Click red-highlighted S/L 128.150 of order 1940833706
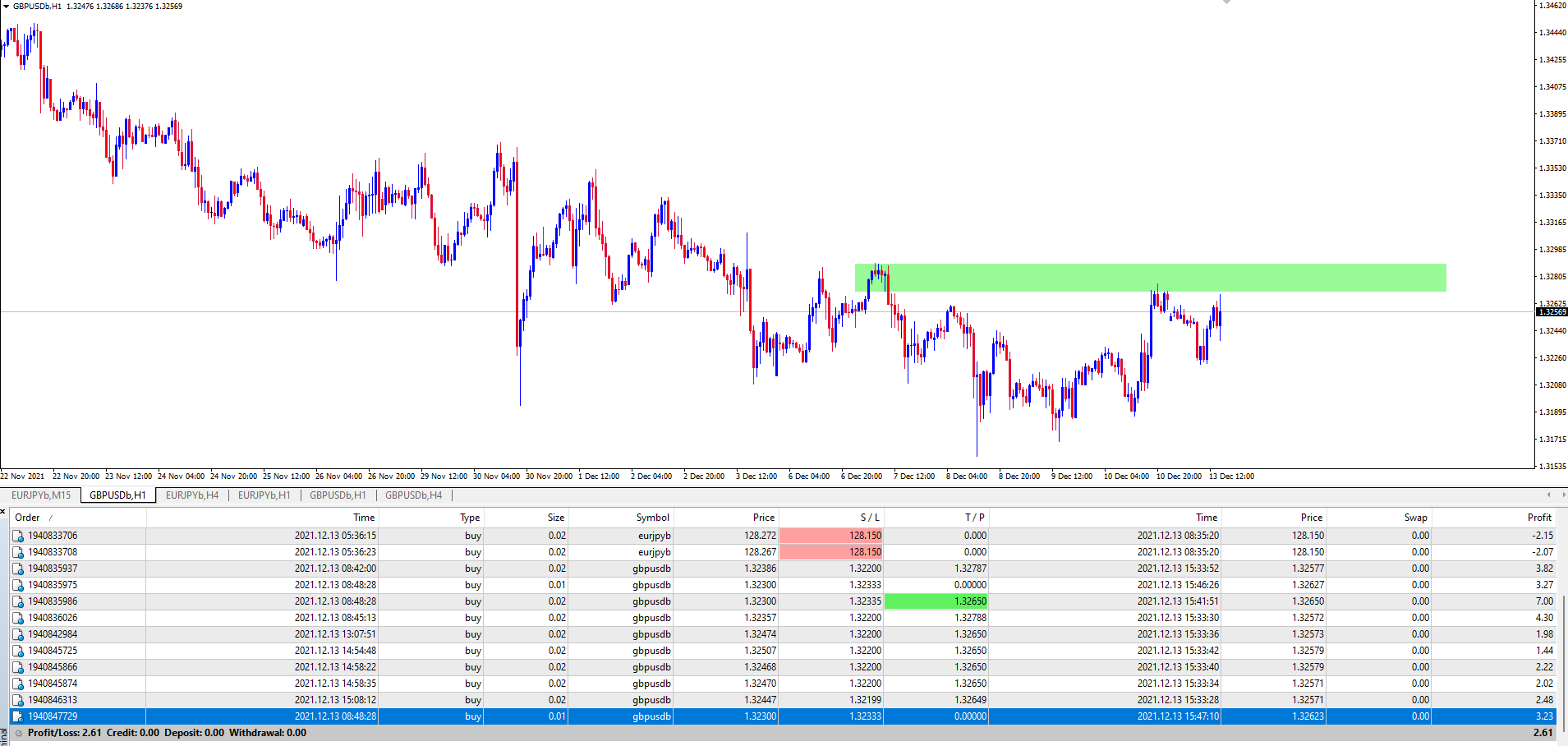This screenshot has height=746, width=1568. click(x=830, y=536)
